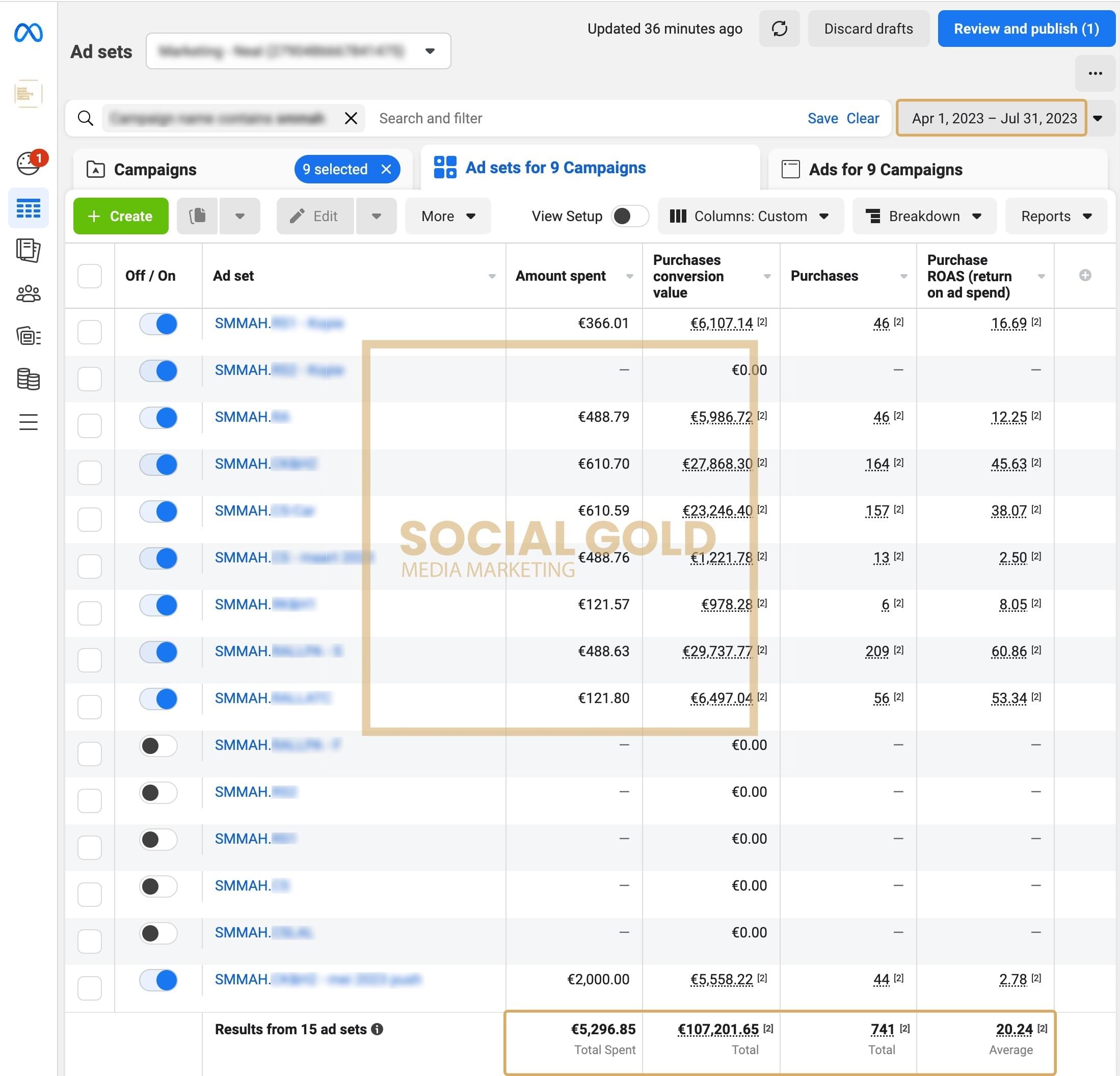Switch to Ads for 9 Campaigns tab
The height and width of the screenshot is (1076, 1120).
click(x=938, y=169)
